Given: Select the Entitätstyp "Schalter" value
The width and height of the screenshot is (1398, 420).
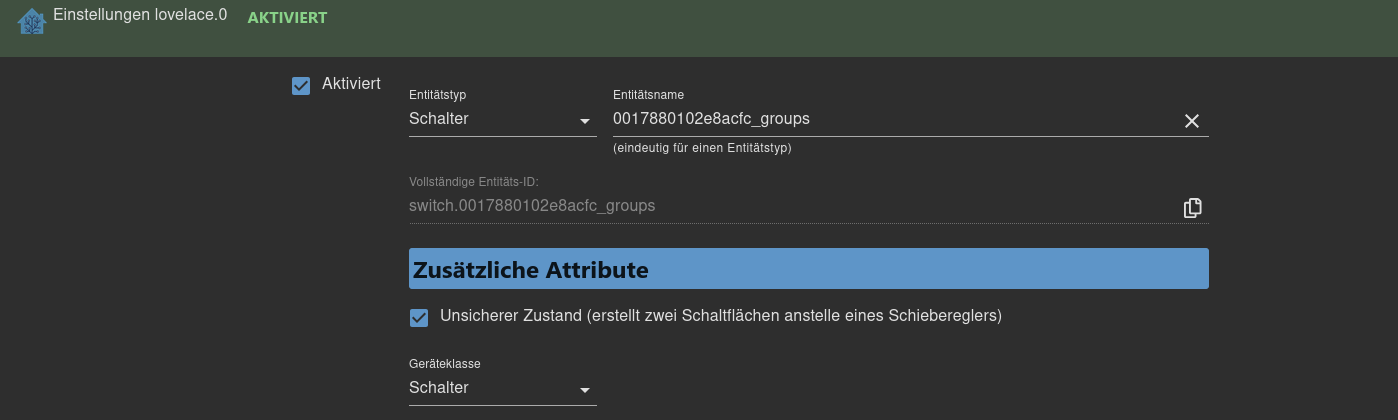Looking at the screenshot, I should 439,119.
